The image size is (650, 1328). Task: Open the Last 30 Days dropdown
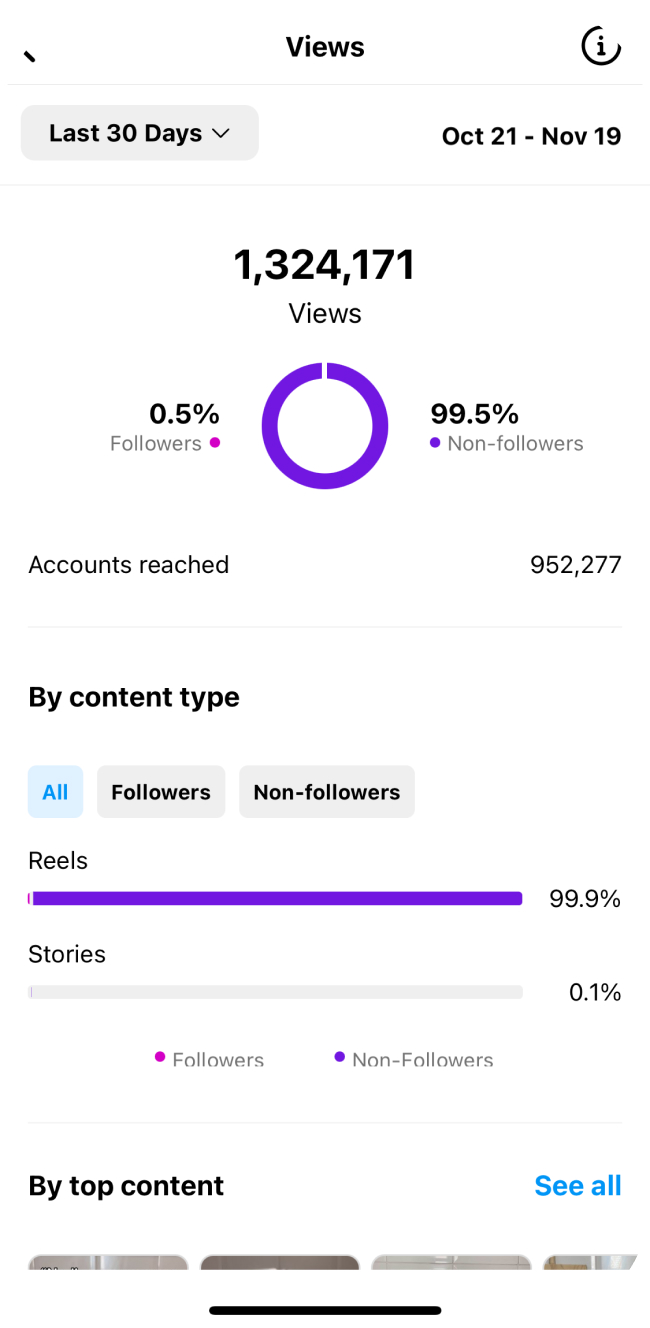(140, 133)
